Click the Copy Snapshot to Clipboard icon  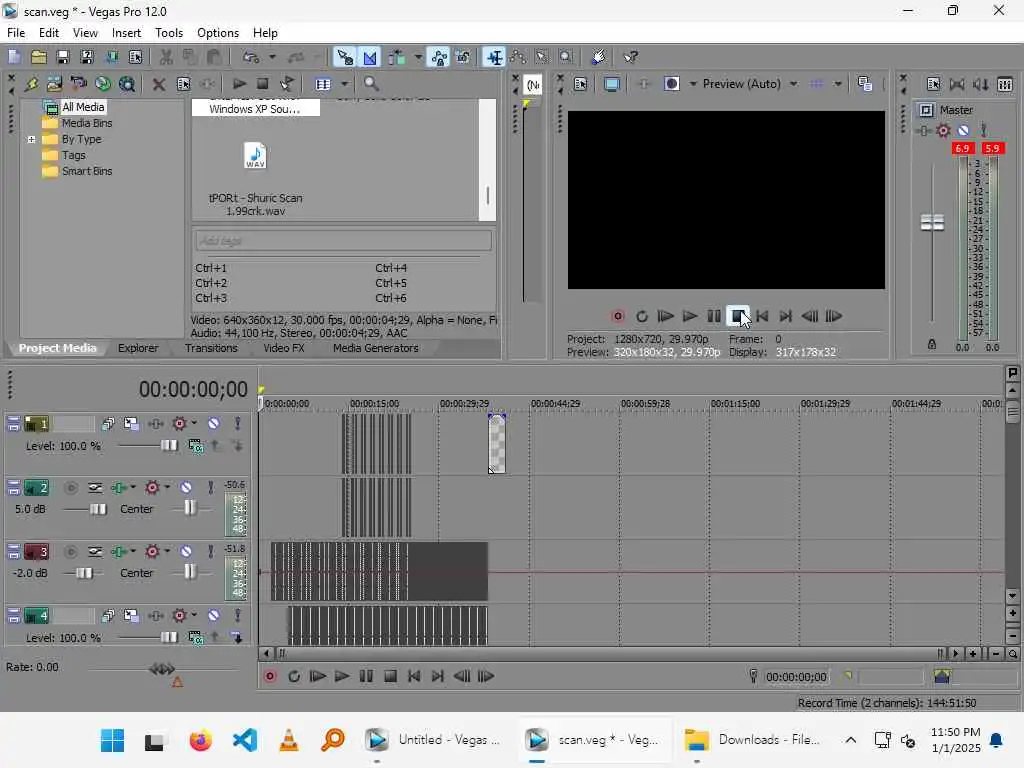tap(865, 84)
